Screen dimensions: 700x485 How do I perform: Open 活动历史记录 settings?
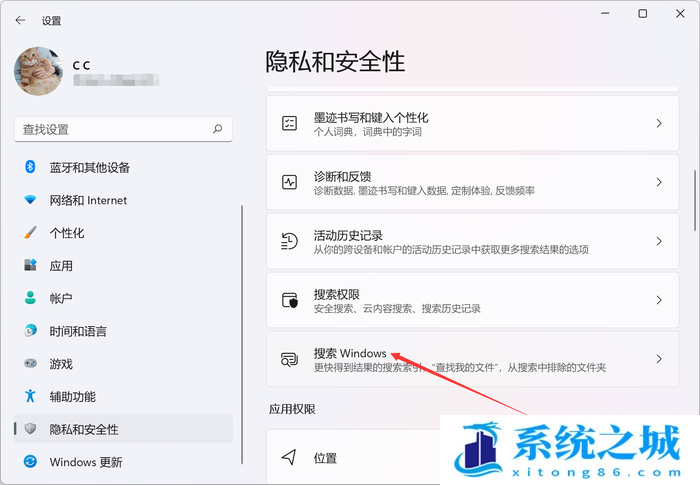point(472,241)
